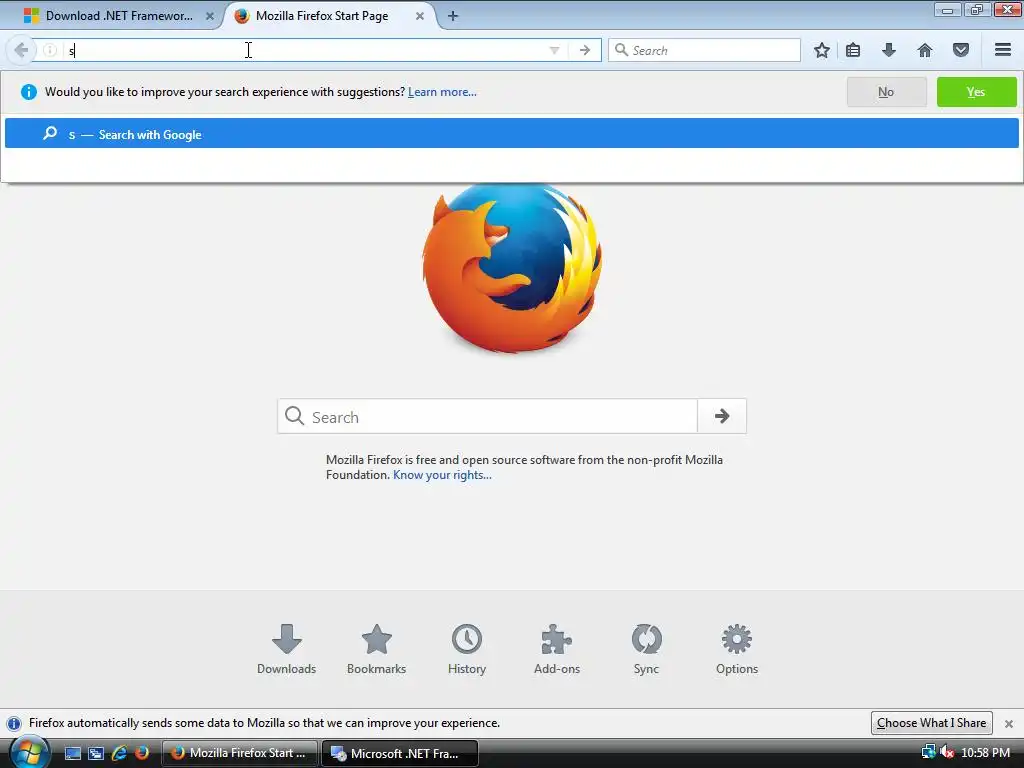
Task: Open the hamburger menu
Action: coord(1003,50)
